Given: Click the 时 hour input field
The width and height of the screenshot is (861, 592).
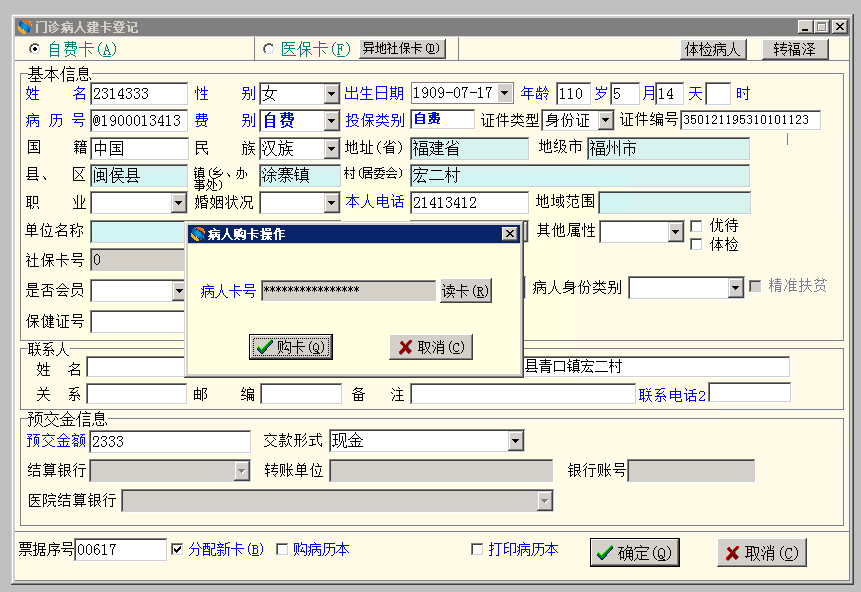Looking at the screenshot, I should (718, 93).
